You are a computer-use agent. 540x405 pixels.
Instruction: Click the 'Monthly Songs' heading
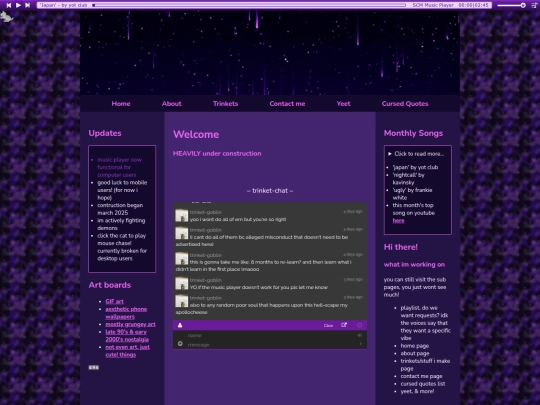413,133
